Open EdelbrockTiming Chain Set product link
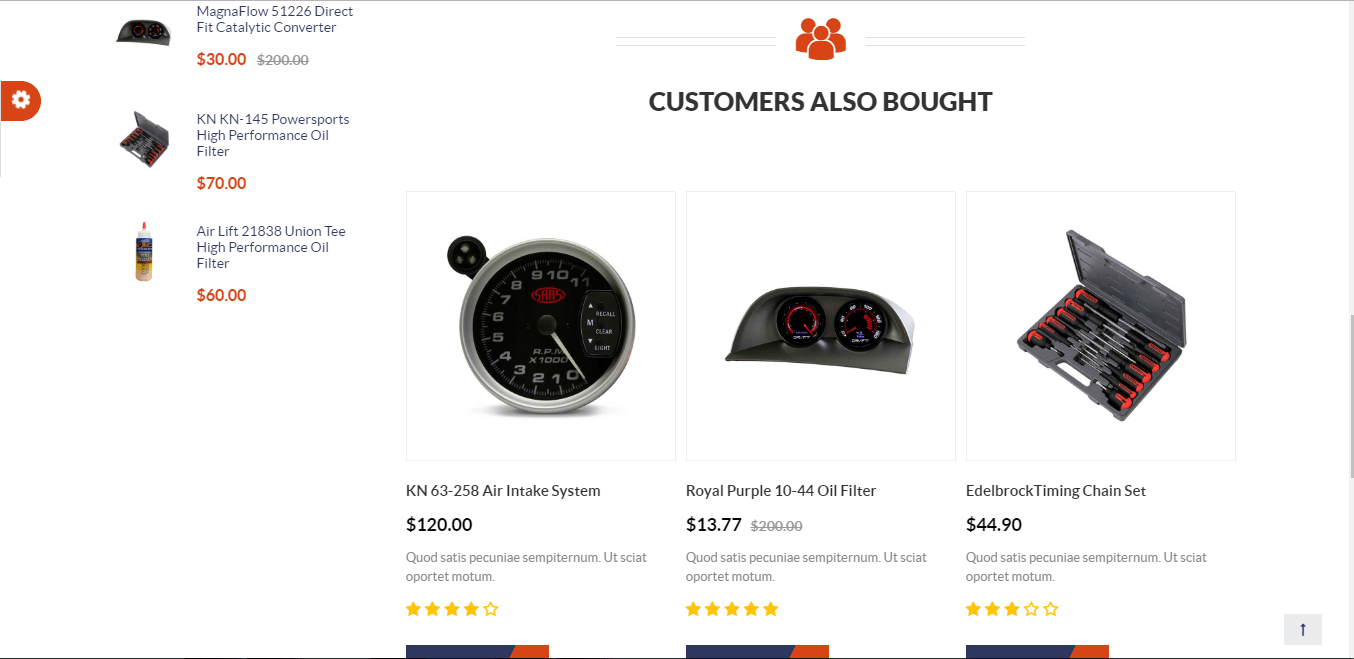 1056,491
